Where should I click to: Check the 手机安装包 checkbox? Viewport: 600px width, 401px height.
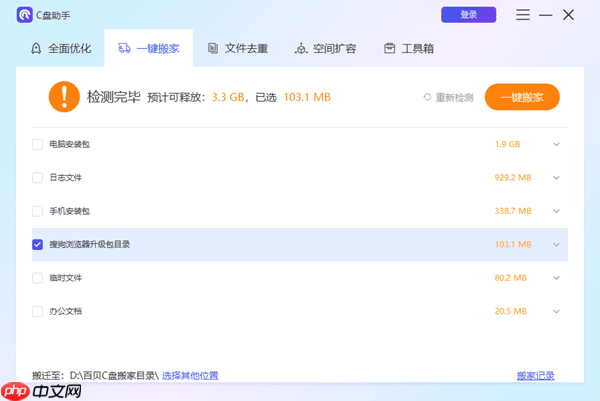coord(38,211)
